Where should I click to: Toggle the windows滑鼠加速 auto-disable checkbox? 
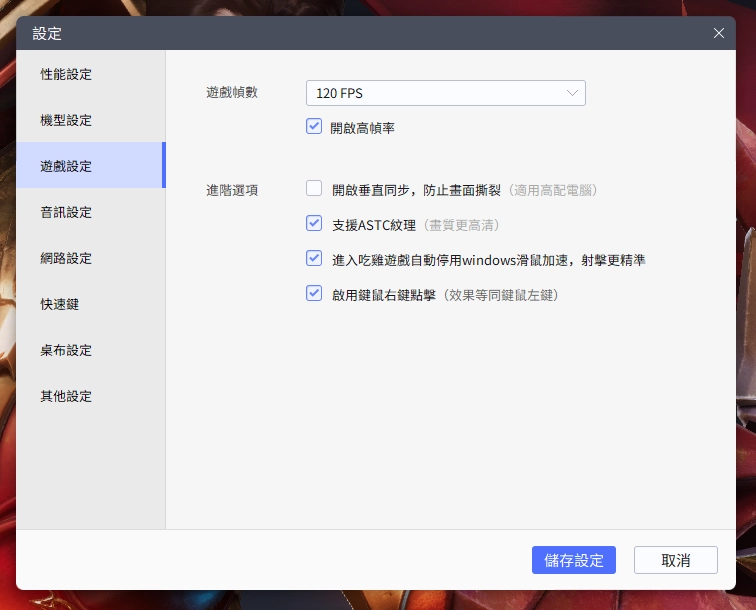coord(314,258)
